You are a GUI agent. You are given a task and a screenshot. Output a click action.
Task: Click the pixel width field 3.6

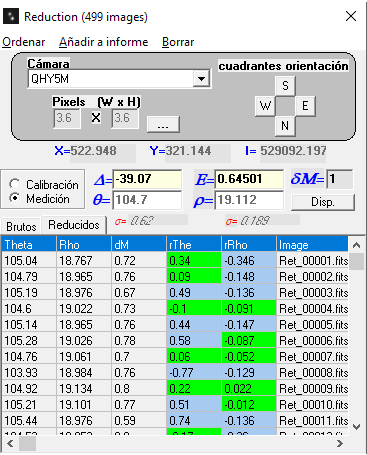pos(67,118)
